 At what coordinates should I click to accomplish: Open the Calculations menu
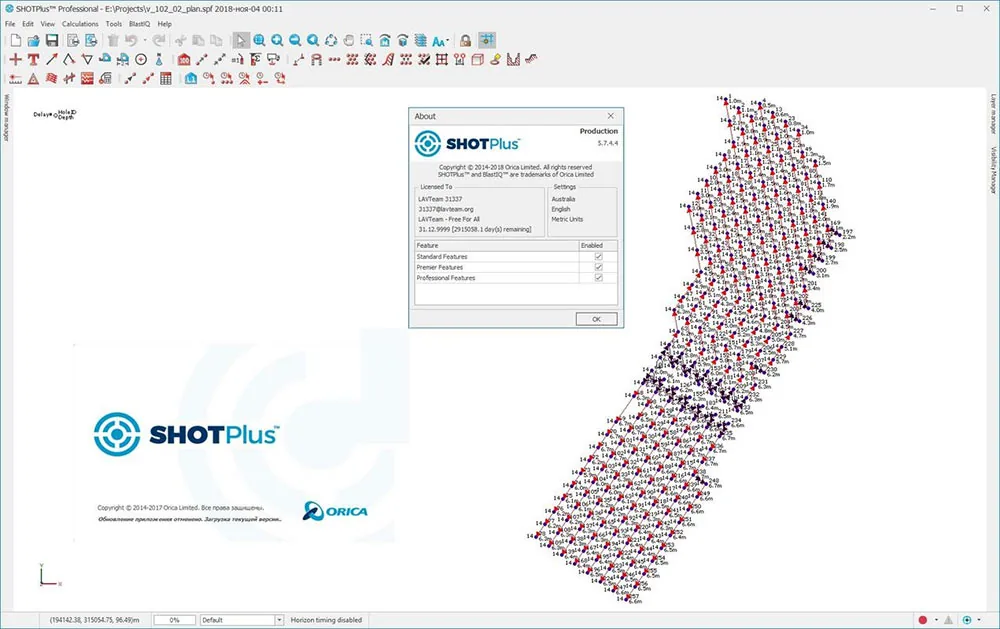80,24
